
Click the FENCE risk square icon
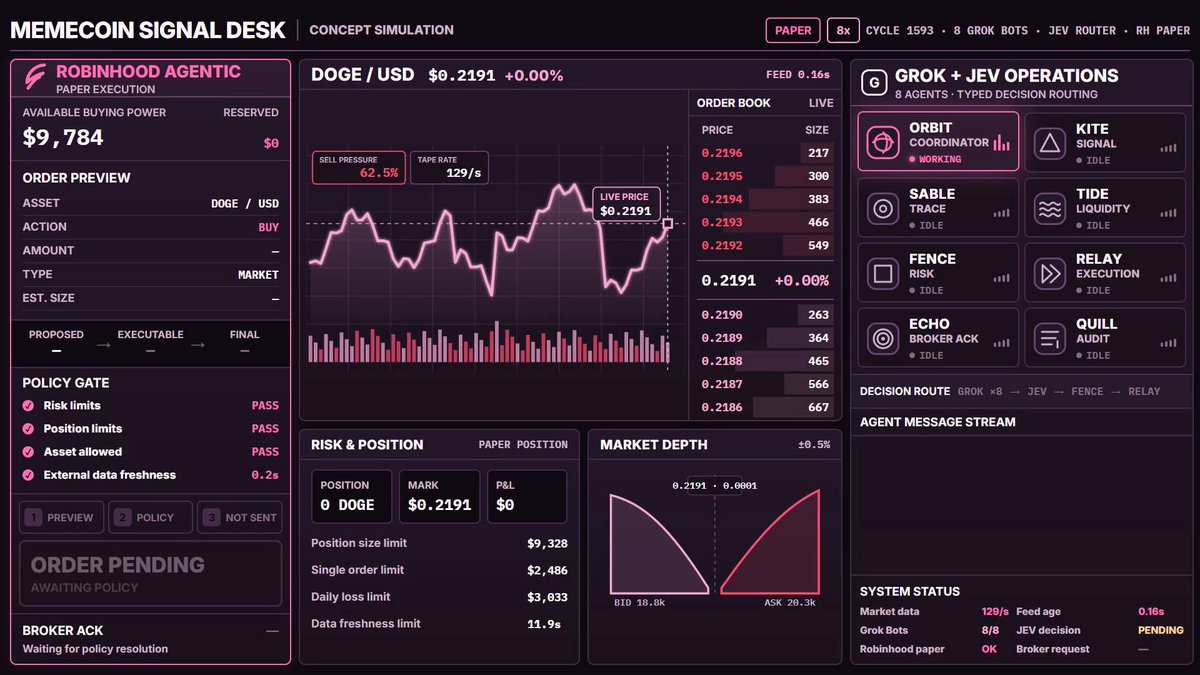pyautogui.click(x=883, y=274)
